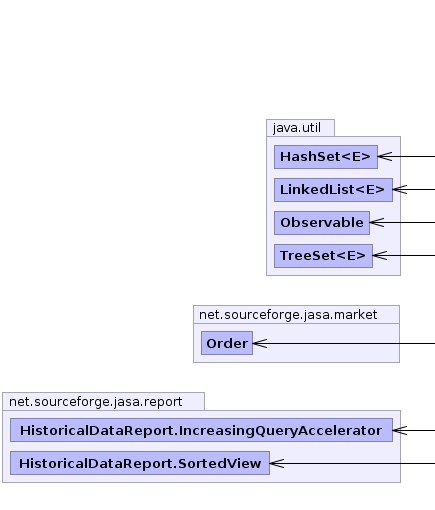Click the HashSet<E> class box
This screenshot has height=510, width=435.
[x=326, y=157]
